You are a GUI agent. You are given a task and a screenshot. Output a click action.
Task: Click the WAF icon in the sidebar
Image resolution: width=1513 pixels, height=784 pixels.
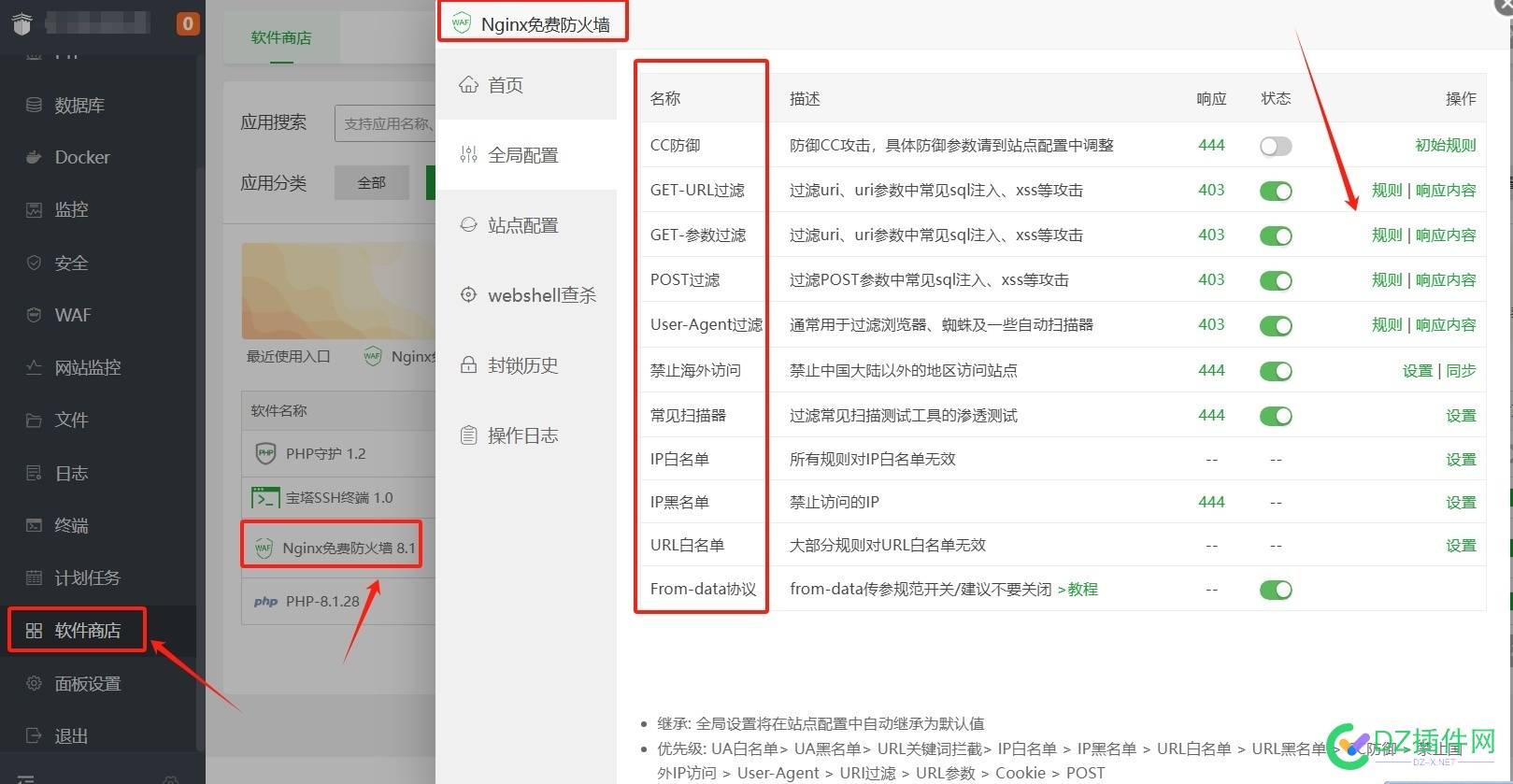(34, 315)
